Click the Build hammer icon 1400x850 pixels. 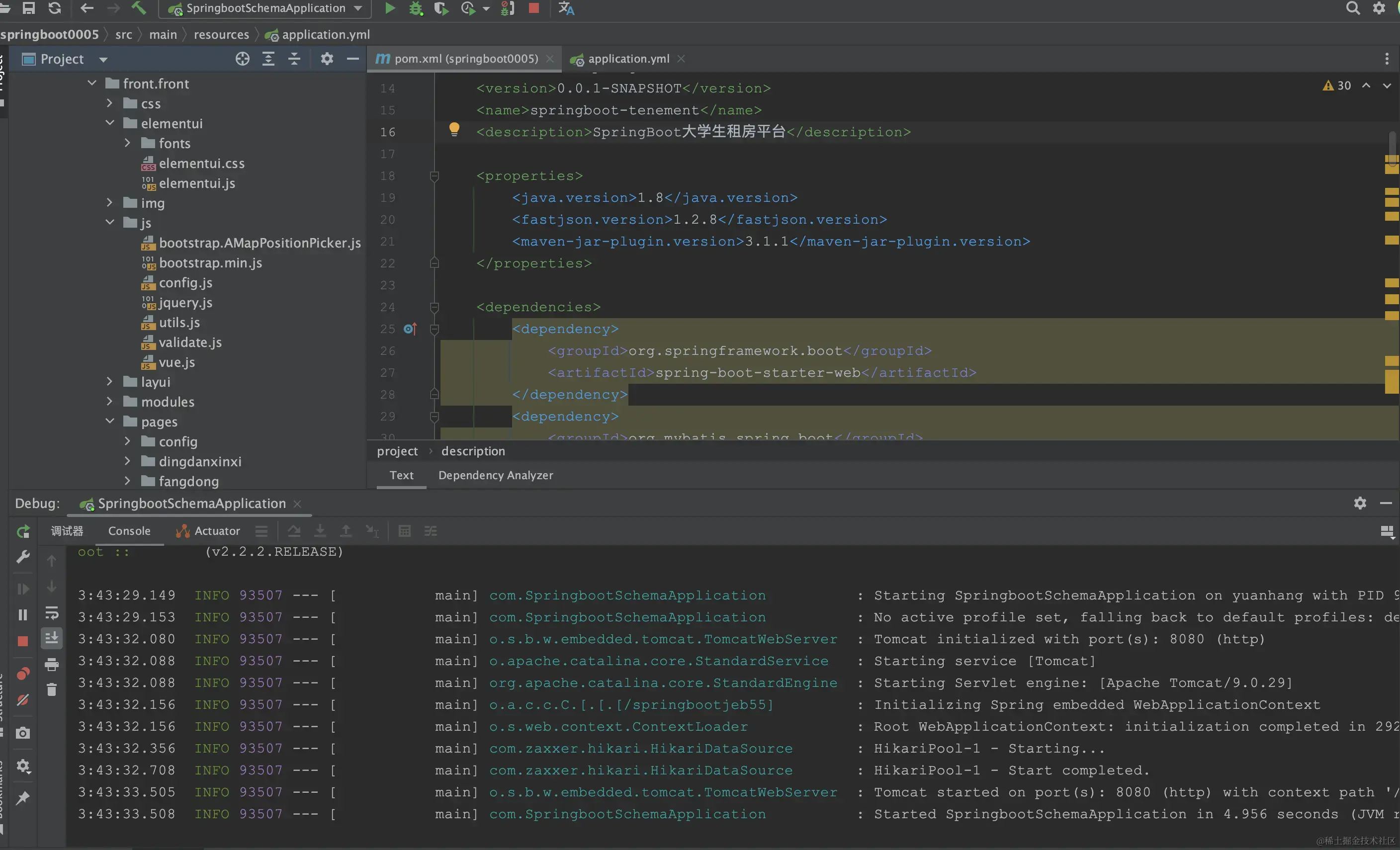click(138, 8)
